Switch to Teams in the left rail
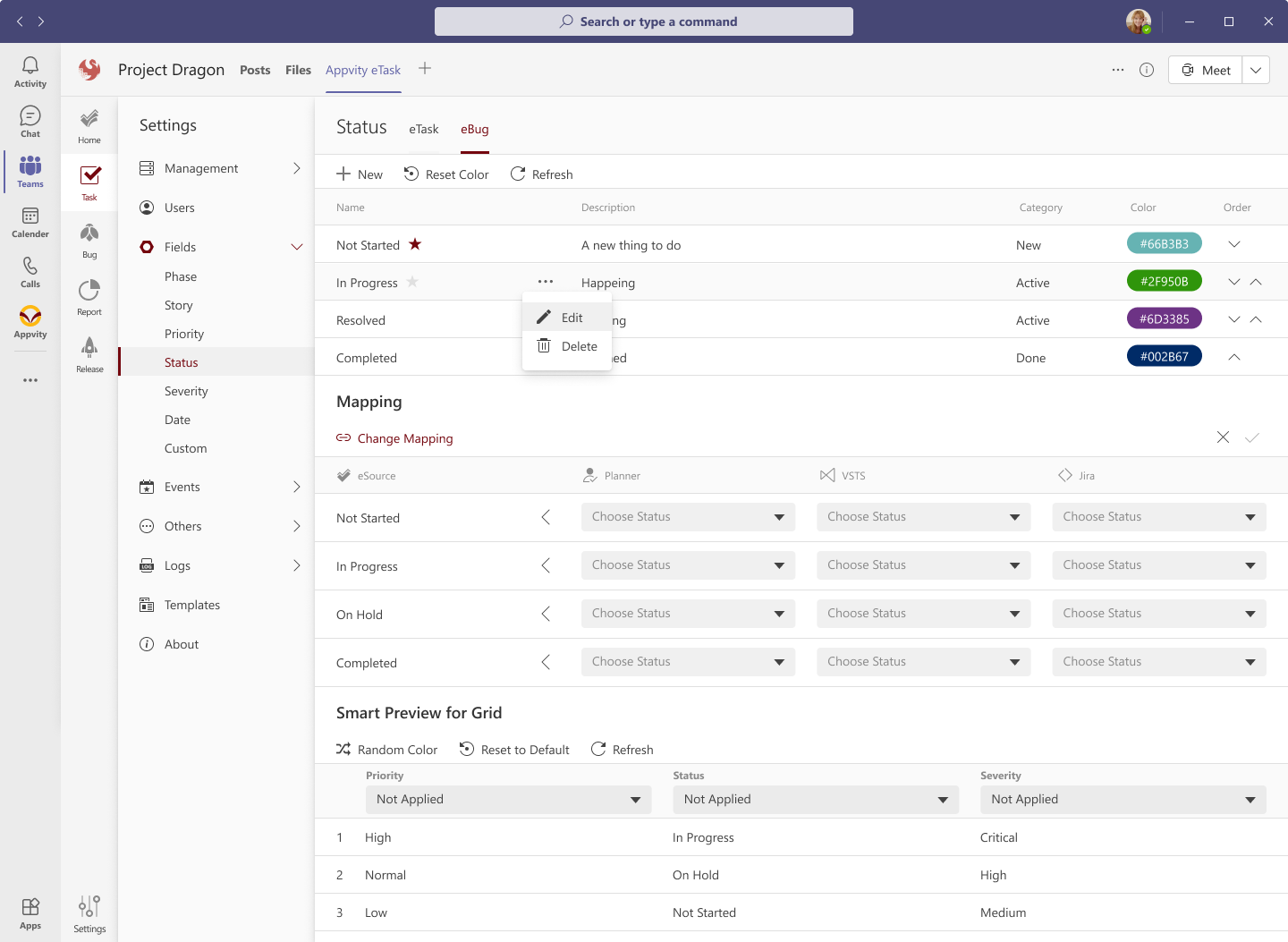 (30, 172)
